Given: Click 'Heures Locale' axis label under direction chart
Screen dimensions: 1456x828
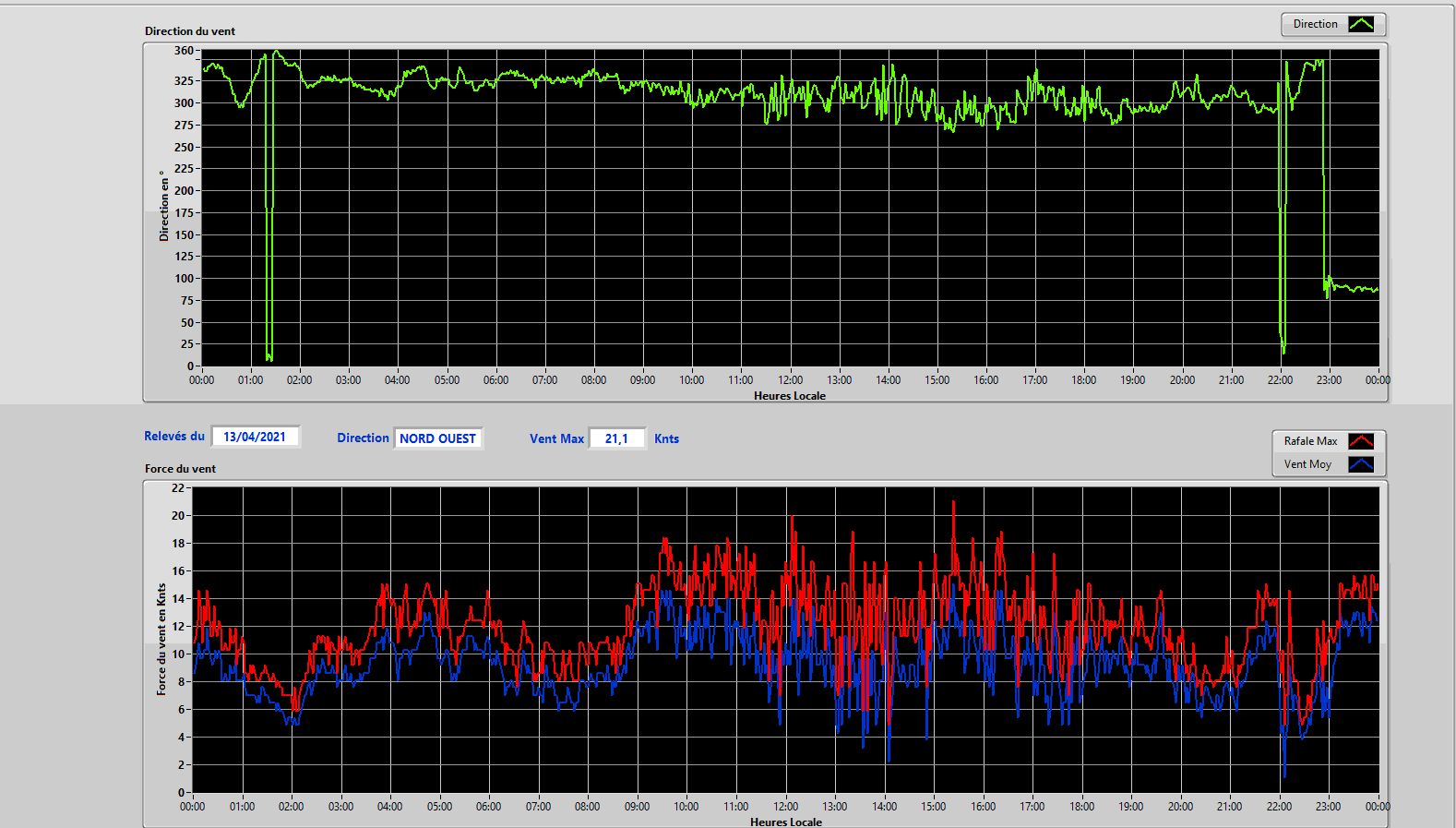Looking at the screenshot, I should tap(790, 395).
